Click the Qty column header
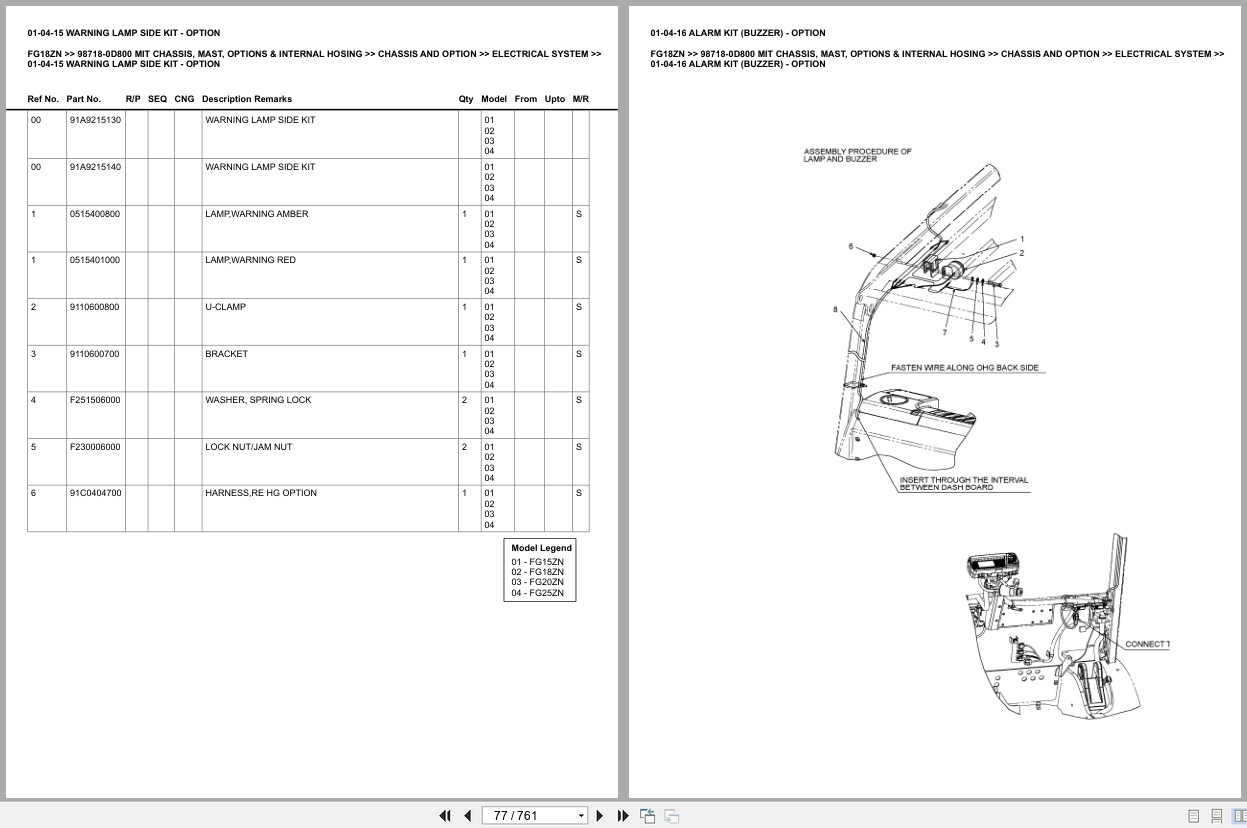 pyautogui.click(x=466, y=99)
